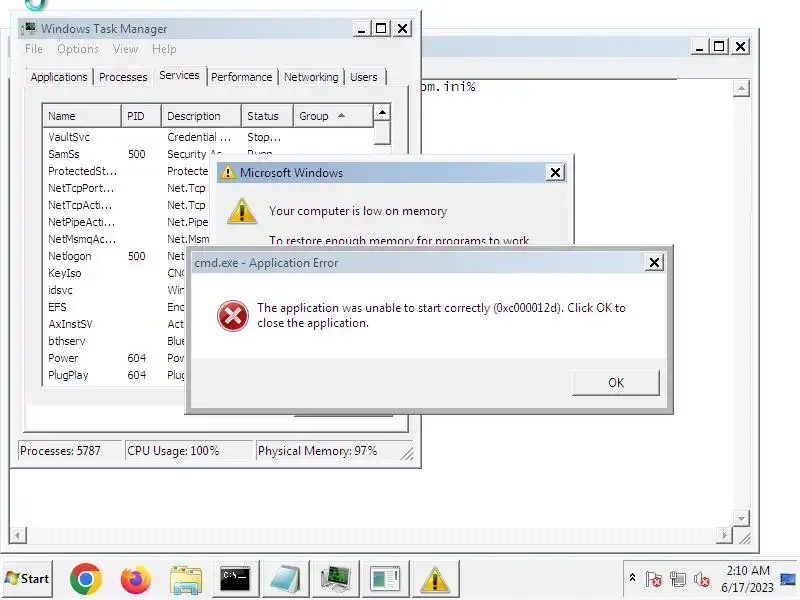Click the red error icon in cmd.exe dialog
800x600 pixels.
pos(233,315)
